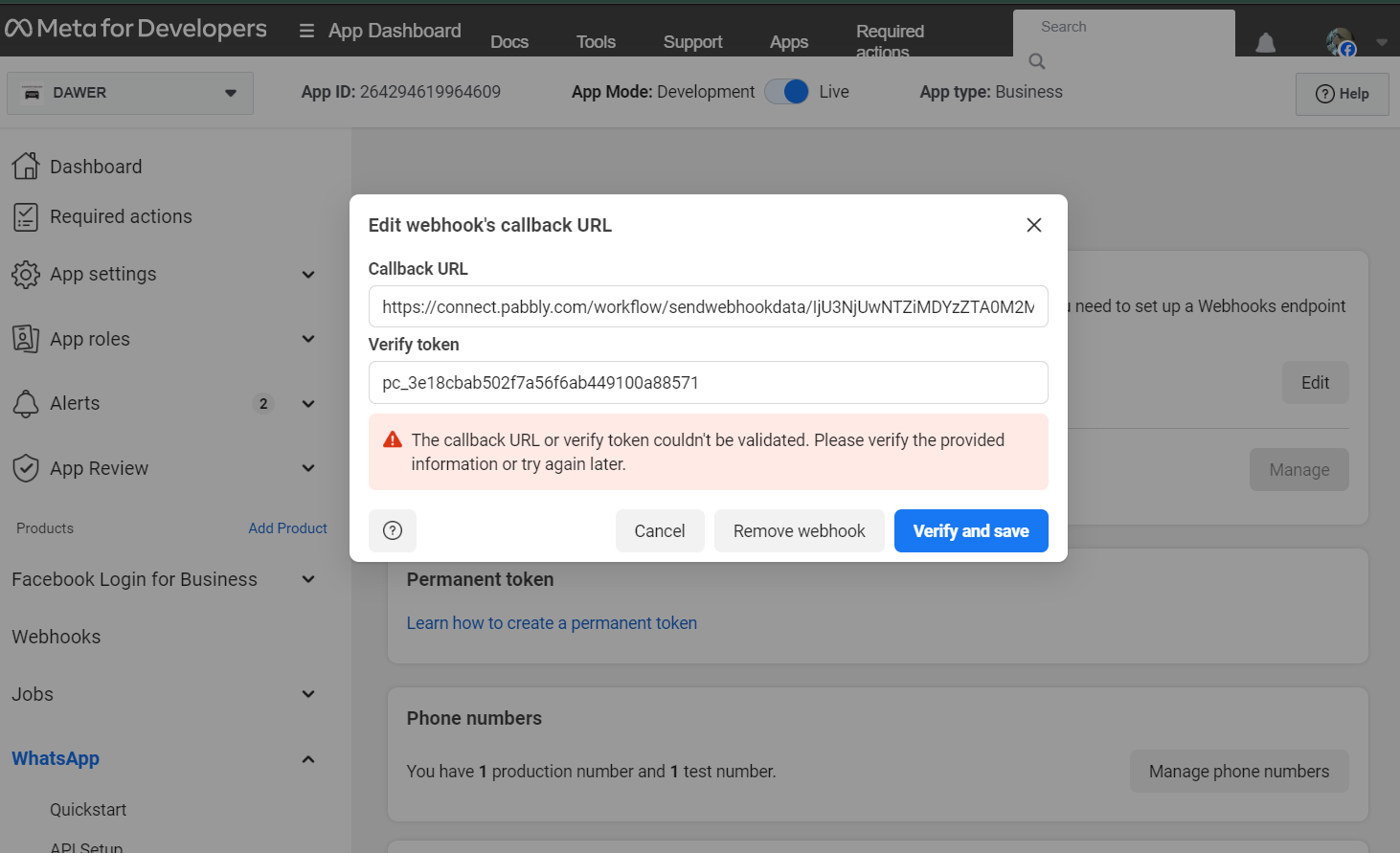Close the Edit webhook dialog

tap(1034, 225)
